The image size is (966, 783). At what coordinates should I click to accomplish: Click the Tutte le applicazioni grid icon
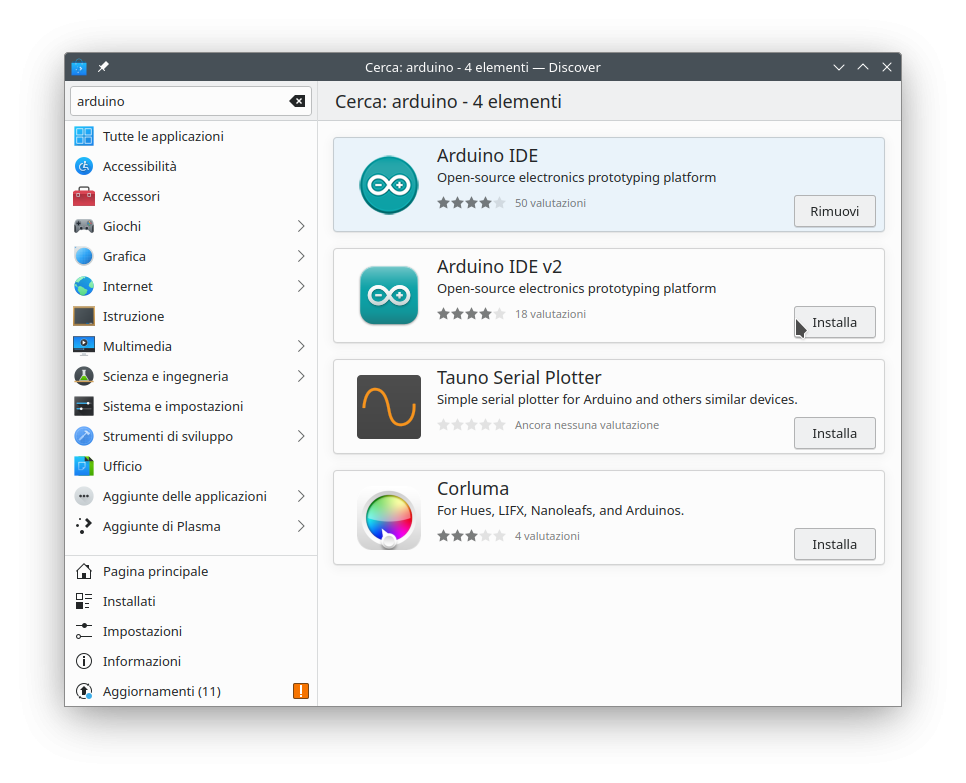pos(84,136)
